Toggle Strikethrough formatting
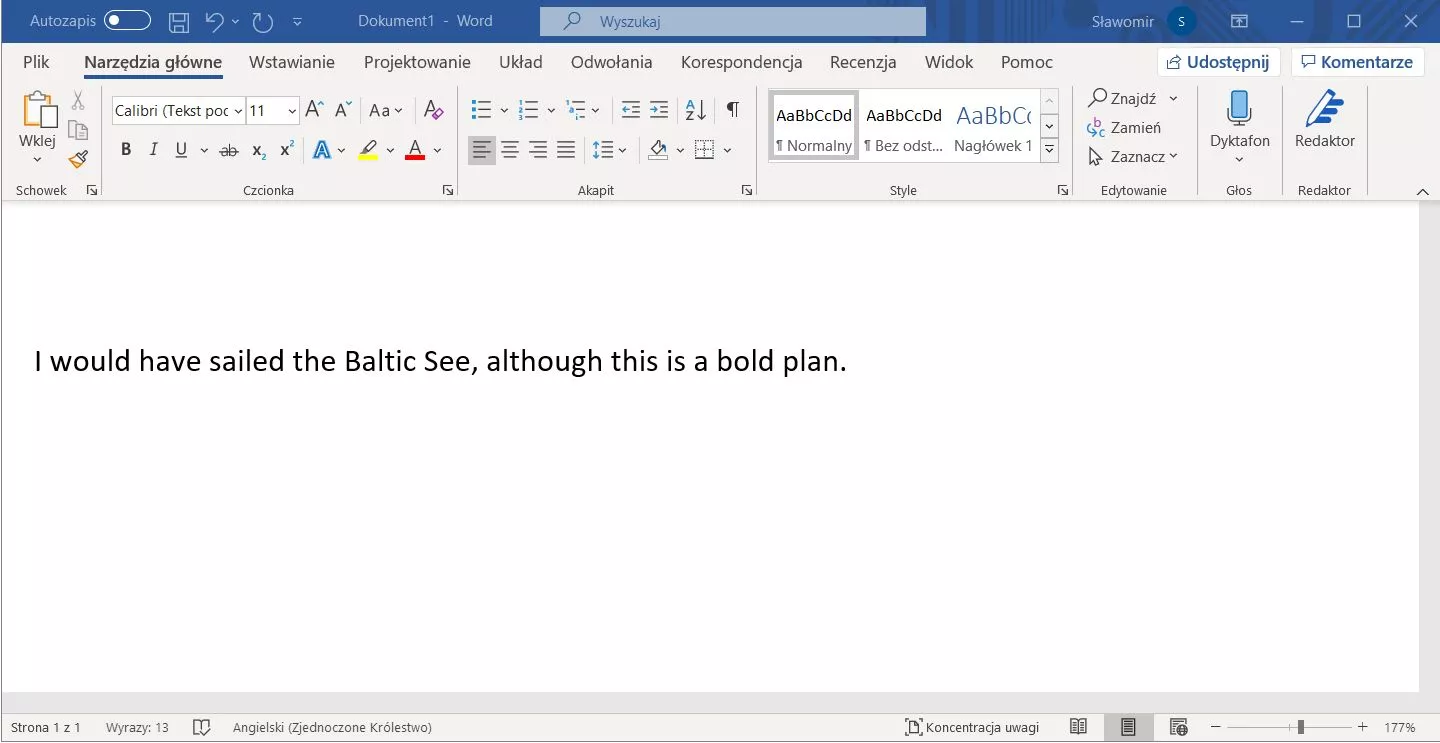The width and height of the screenshot is (1440, 743). point(229,150)
